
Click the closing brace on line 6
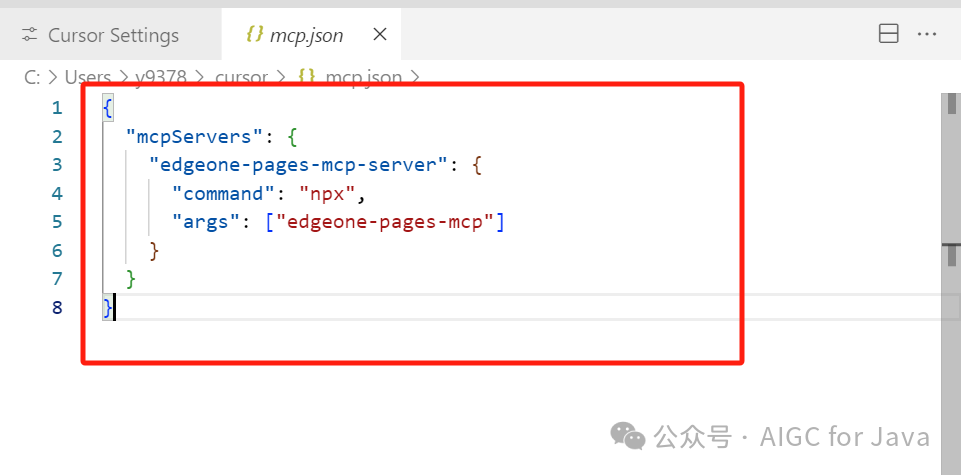[154, 250]
